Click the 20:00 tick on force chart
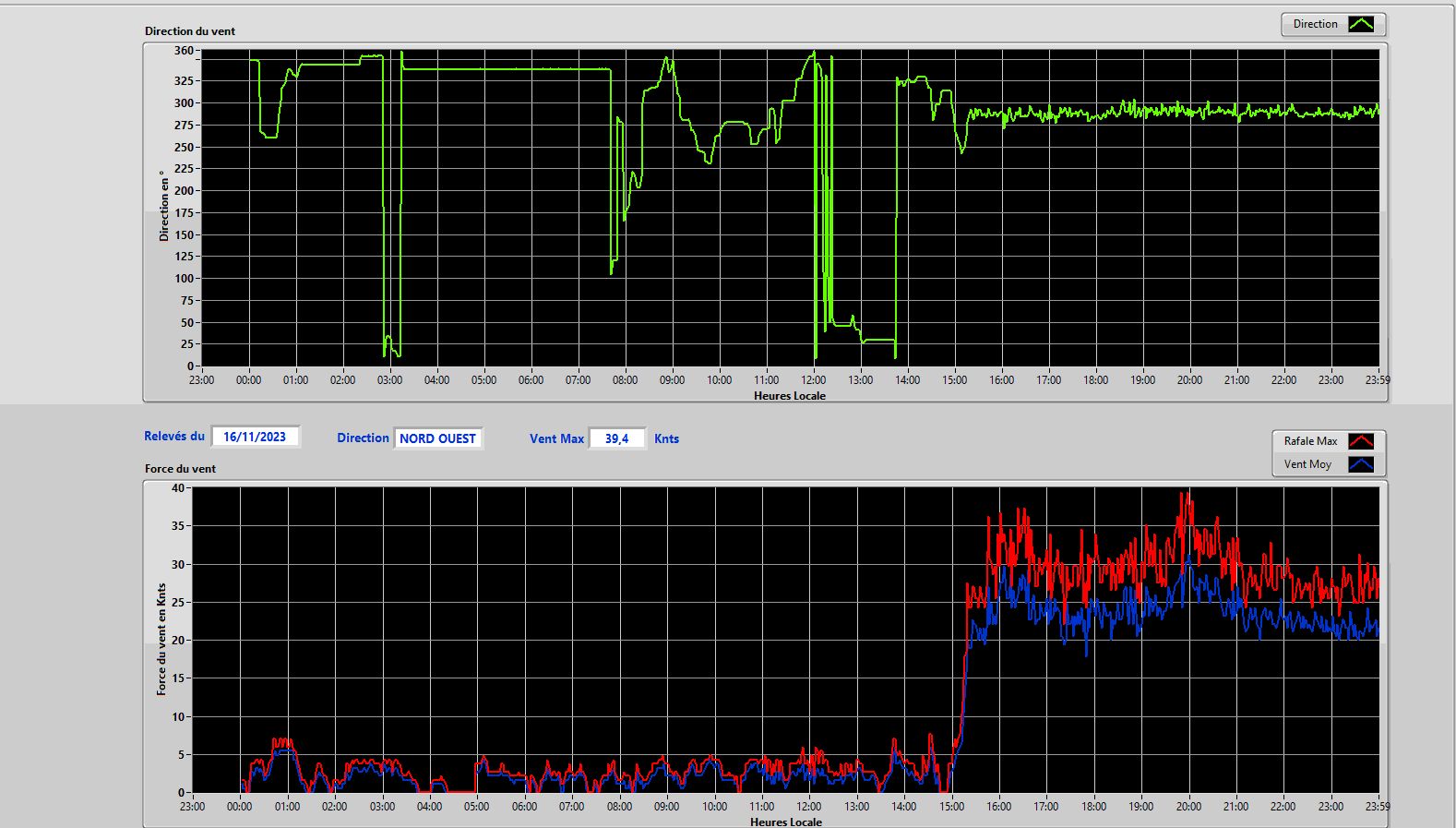Screen dimensions: 1456x828 (1188, 806)
